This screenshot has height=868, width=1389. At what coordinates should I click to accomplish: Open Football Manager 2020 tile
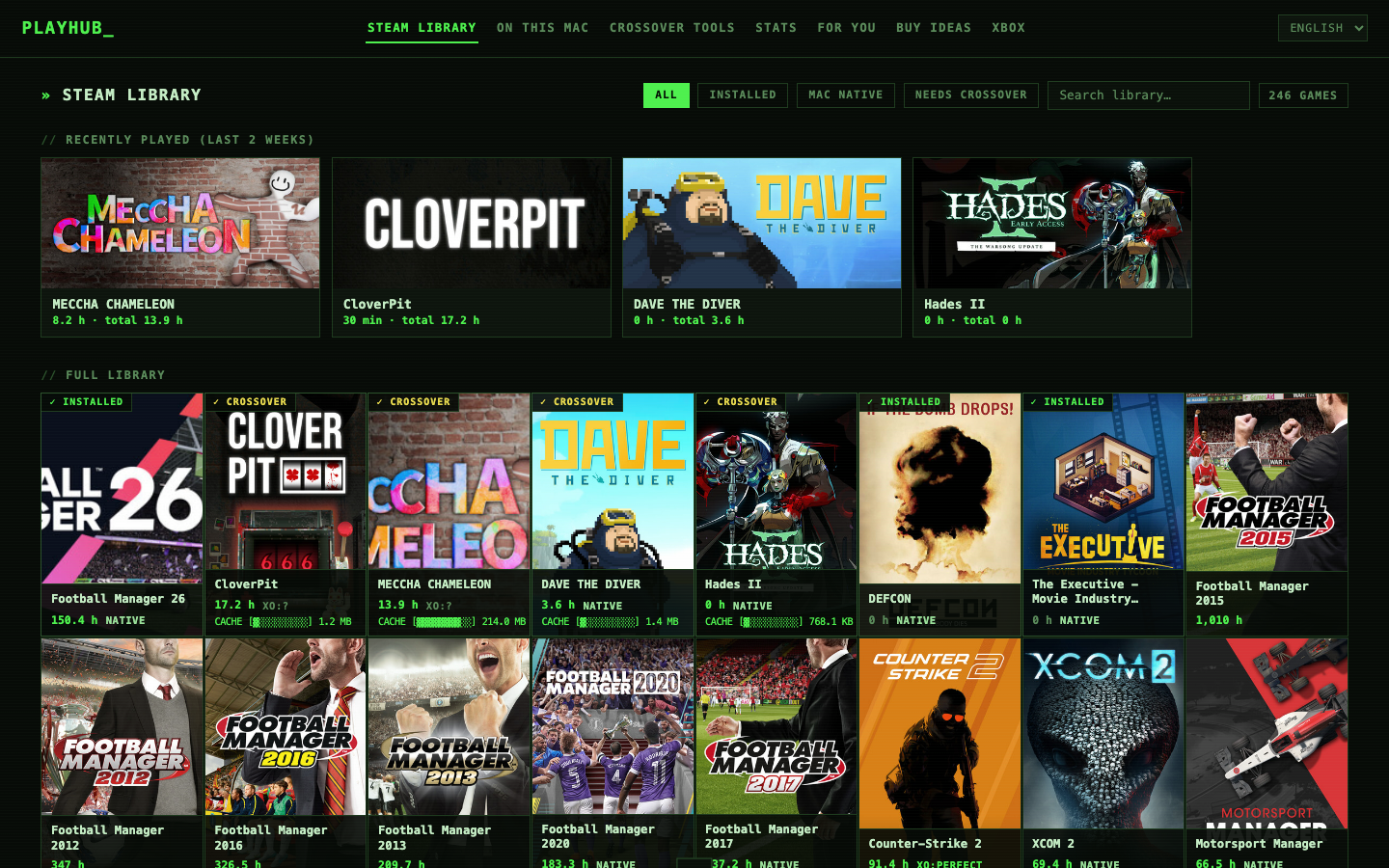(613, 753)
